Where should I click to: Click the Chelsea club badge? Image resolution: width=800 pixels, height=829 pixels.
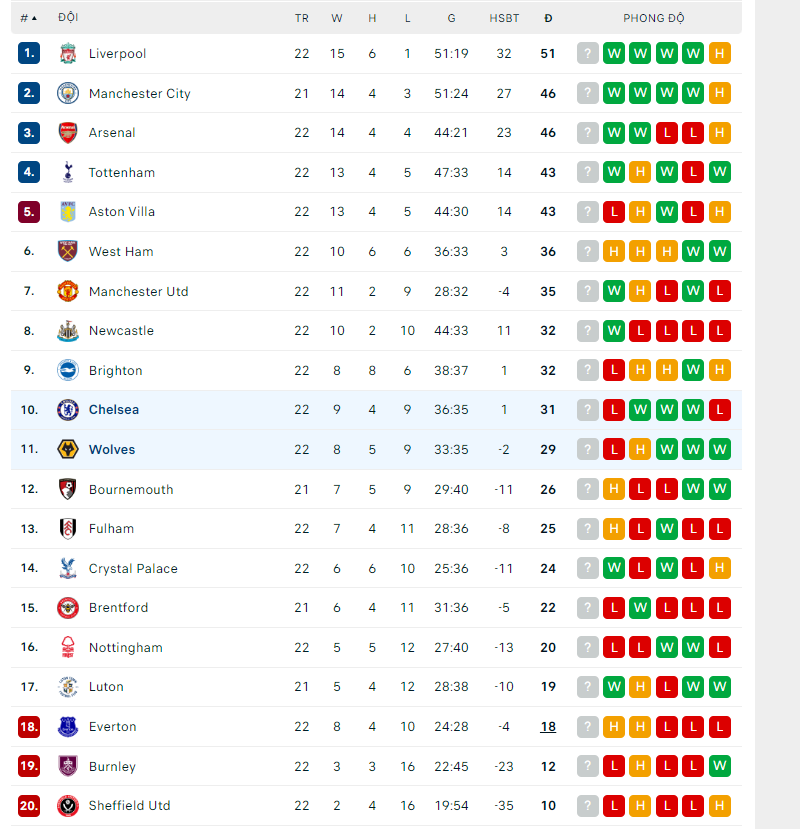68,410
